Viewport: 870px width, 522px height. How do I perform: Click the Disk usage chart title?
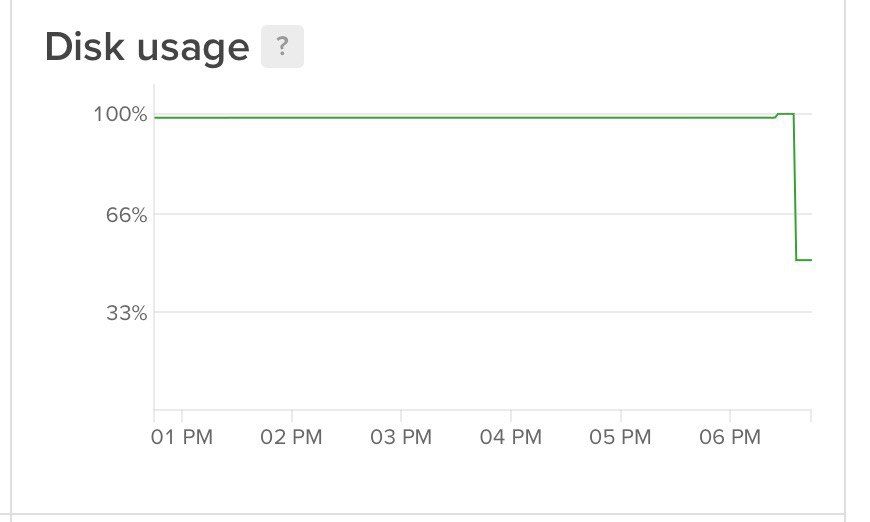click(x=147, y=47)
